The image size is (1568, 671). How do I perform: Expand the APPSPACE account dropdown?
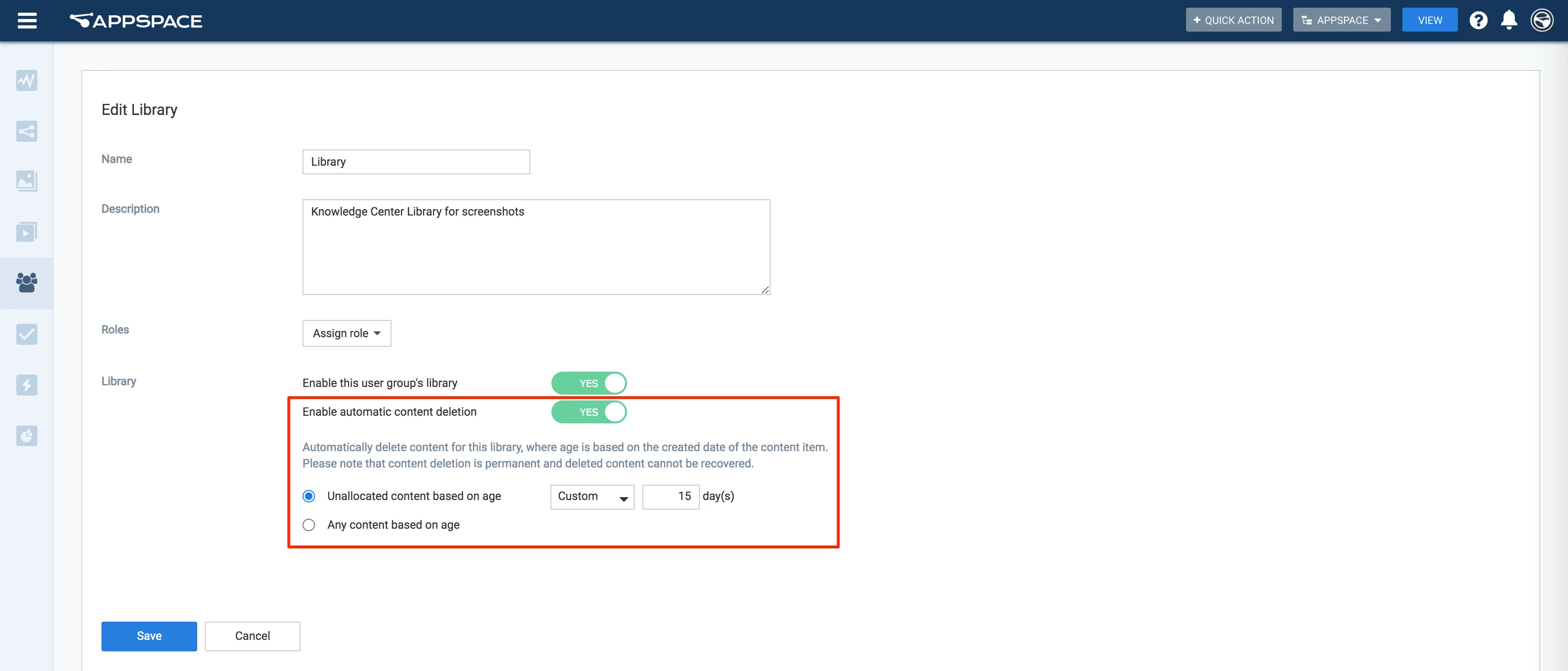point(1341,21)
